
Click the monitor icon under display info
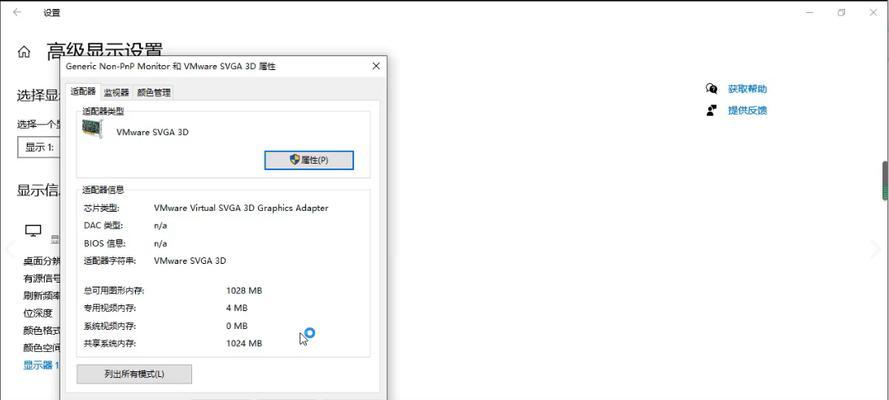coord(33,230)
